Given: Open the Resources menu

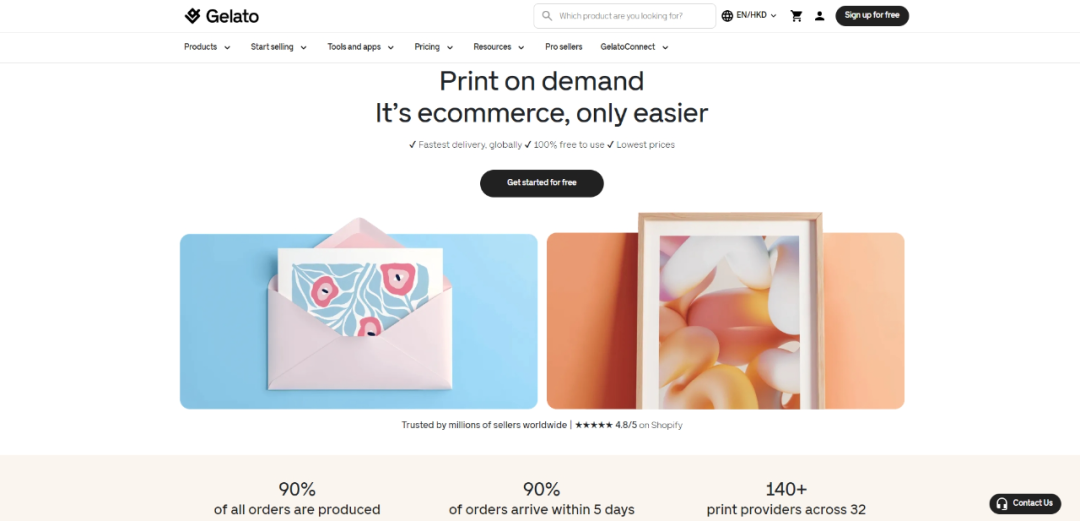Looking at the screenshot, I should tap(499, 47).
